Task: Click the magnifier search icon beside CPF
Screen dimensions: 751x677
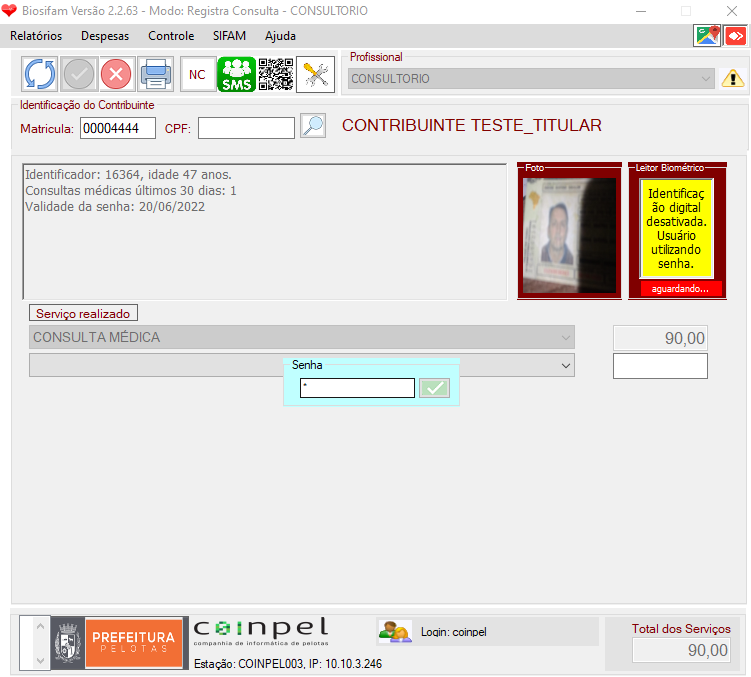Action: point(313,126)
